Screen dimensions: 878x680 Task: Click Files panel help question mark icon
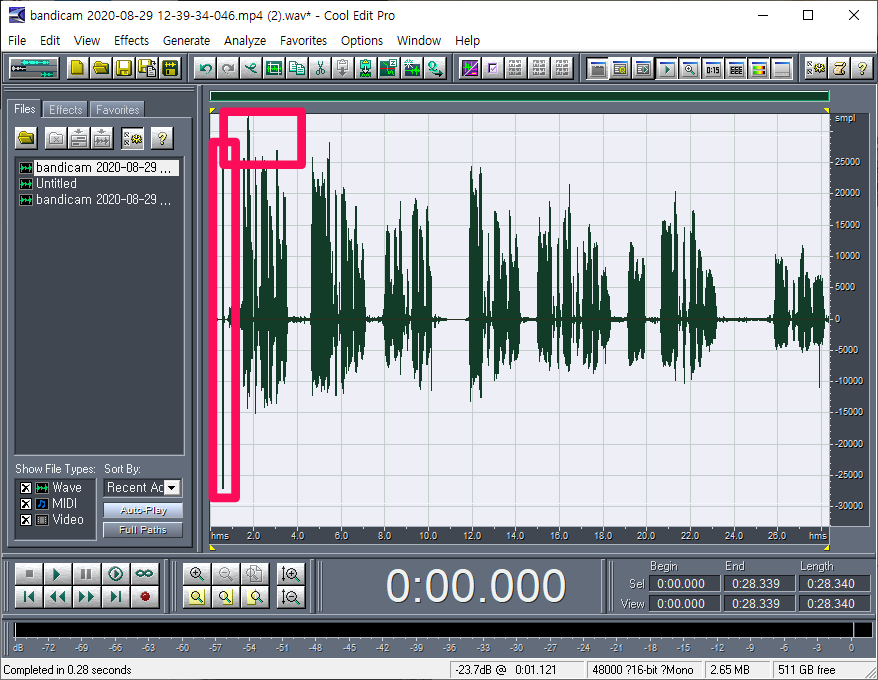pos(162,138)
